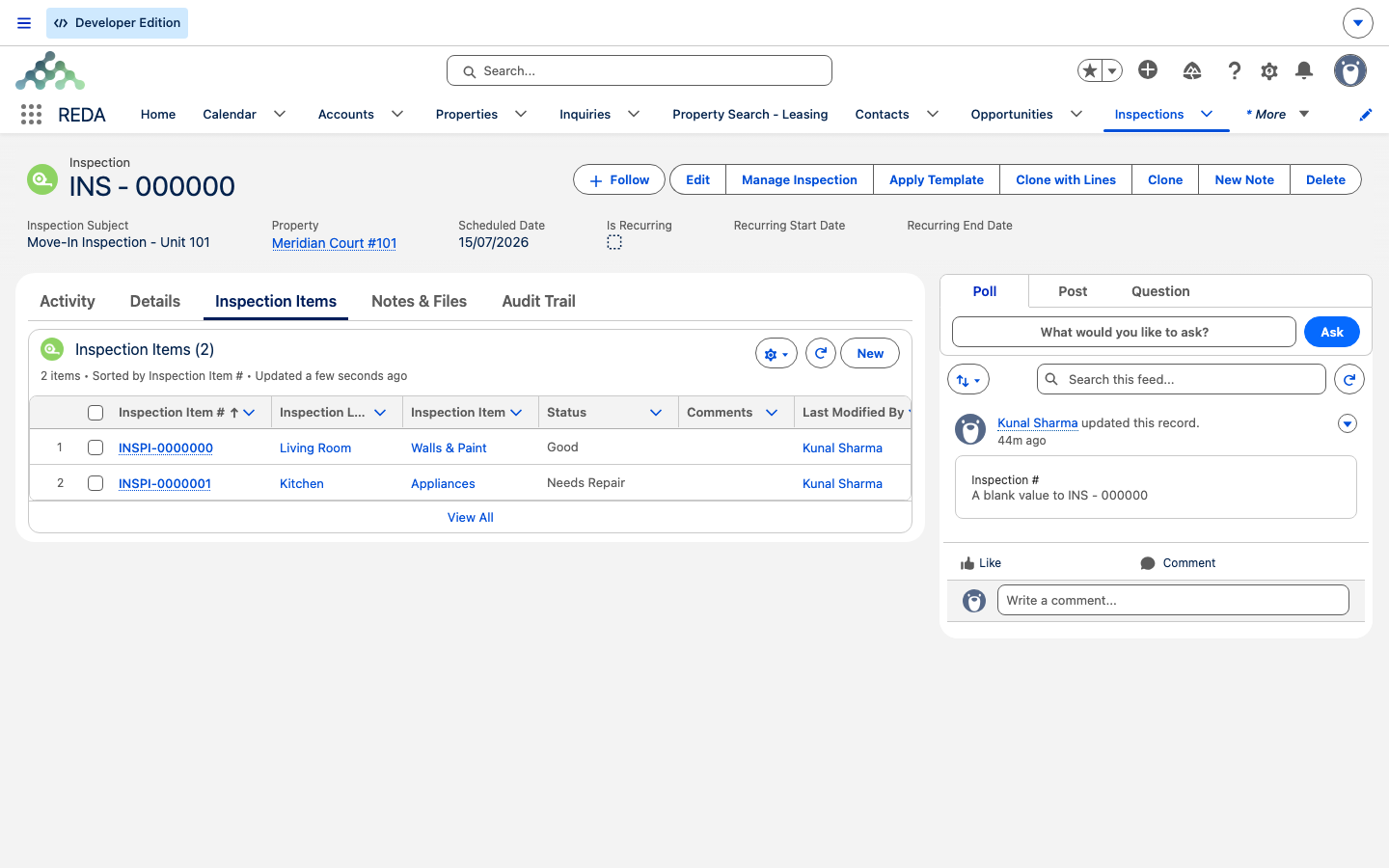This screenshot has height=868, width=1389.
Task: Open the App Launcher grid
Action: pyautogui.click(x=31, y=115)
